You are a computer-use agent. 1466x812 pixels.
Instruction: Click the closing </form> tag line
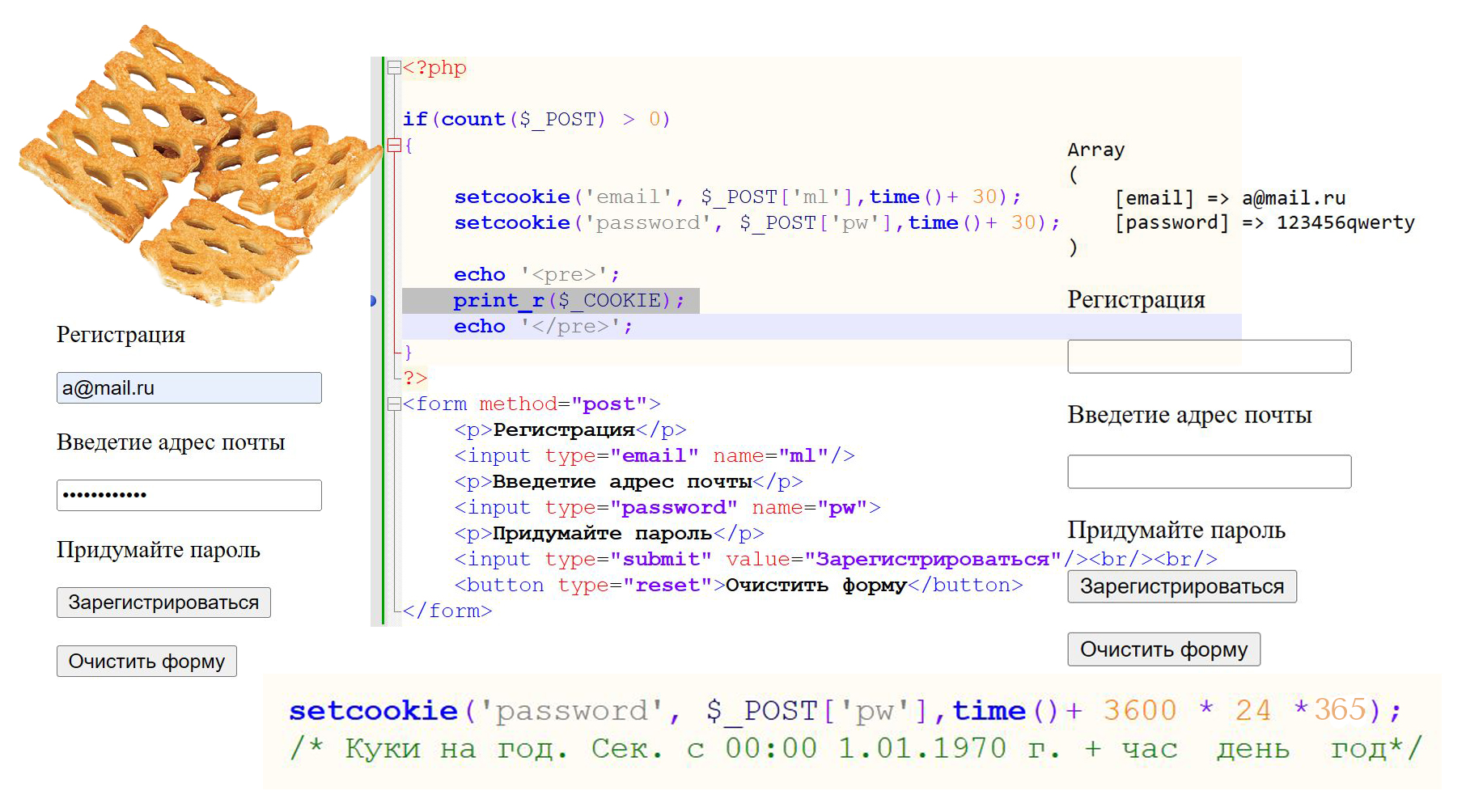(447, 611)
